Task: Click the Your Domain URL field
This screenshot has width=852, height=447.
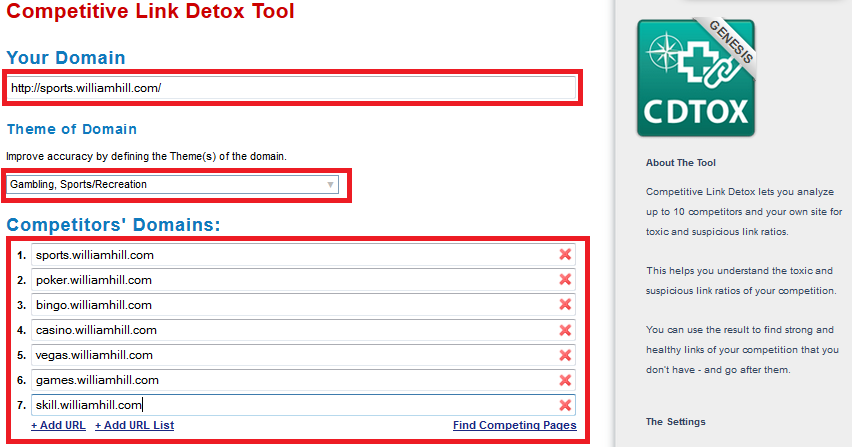Action: (x=292, y=88)
